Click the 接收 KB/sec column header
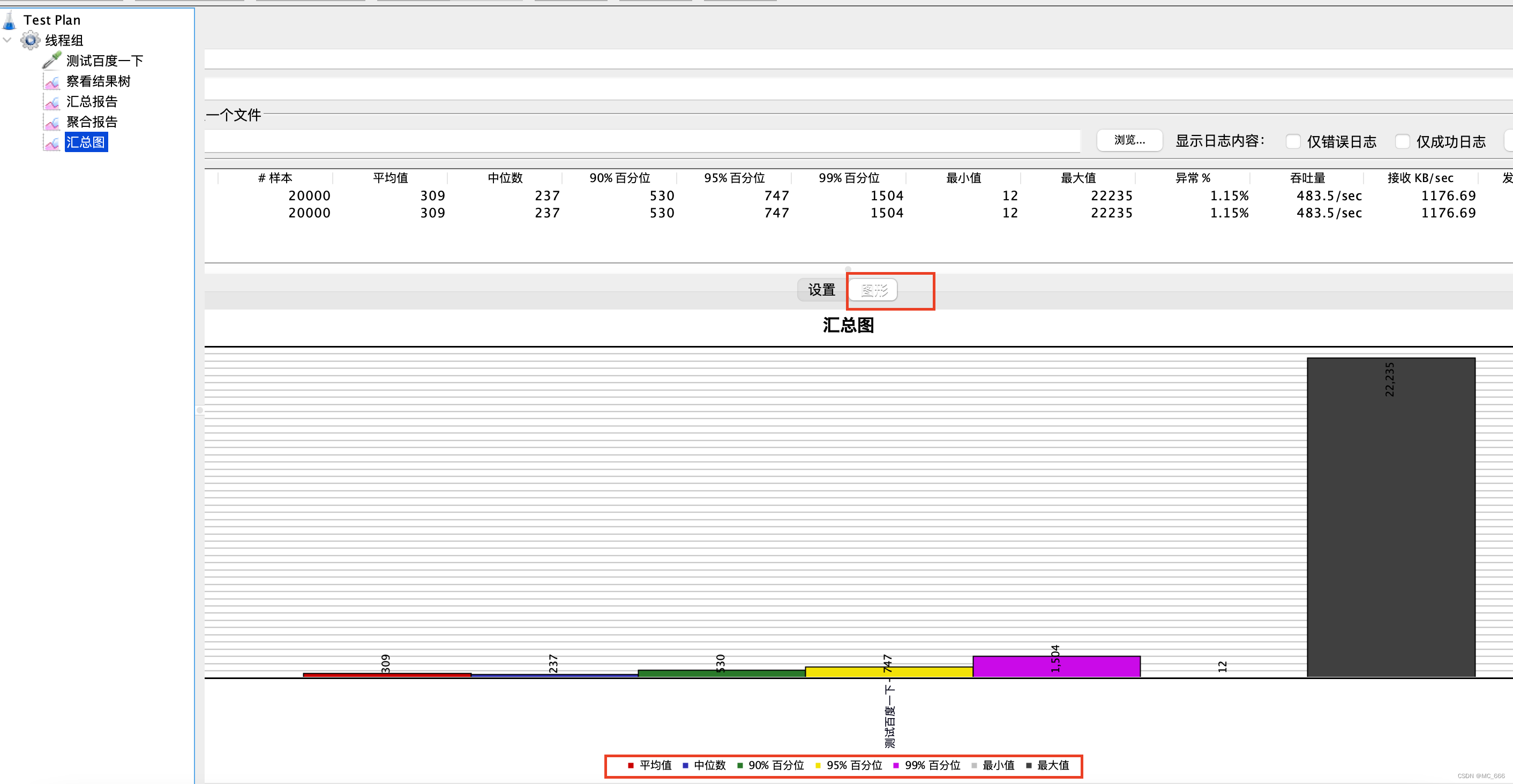Viewport: 1513px width, 784px height. point(1420,178)
